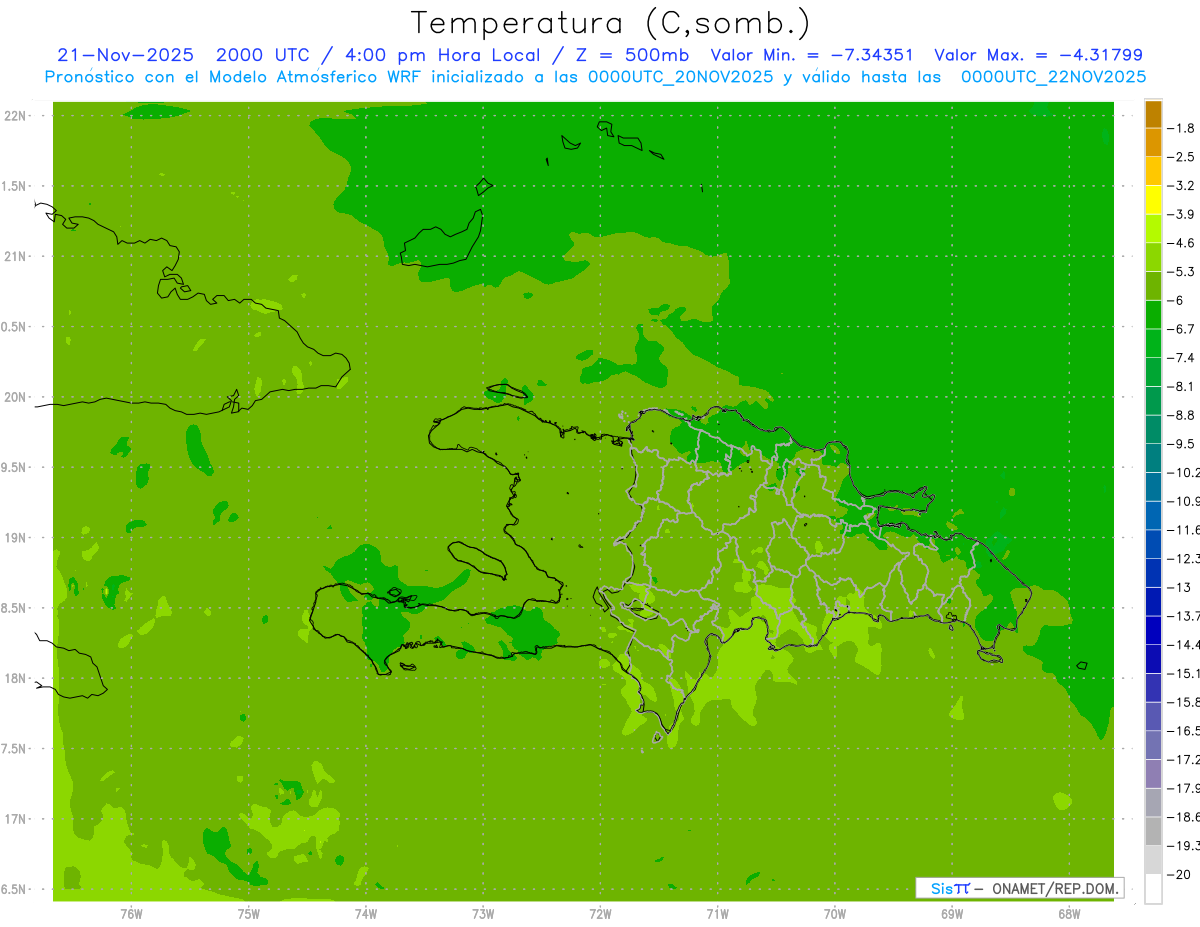The height and width of the screenshot is (927, 1200).
Task: Click the title 'Temperatura (C,somb.)'
Action: (x=611, y=23)
